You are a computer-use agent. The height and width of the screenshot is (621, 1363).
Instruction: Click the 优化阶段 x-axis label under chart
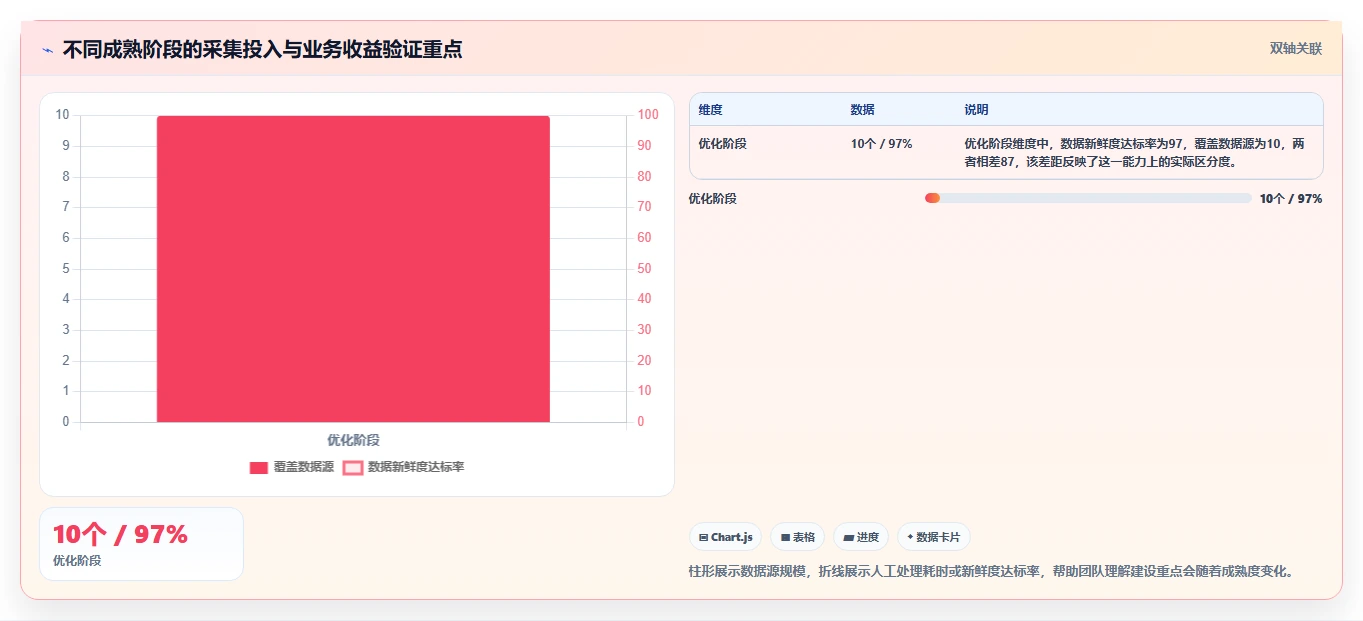click(353, 440)
